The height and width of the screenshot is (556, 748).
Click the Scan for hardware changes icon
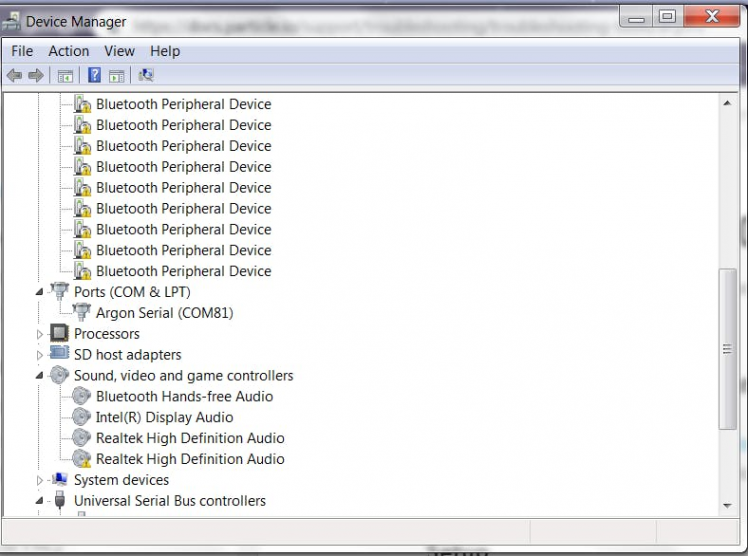(145, 75)
